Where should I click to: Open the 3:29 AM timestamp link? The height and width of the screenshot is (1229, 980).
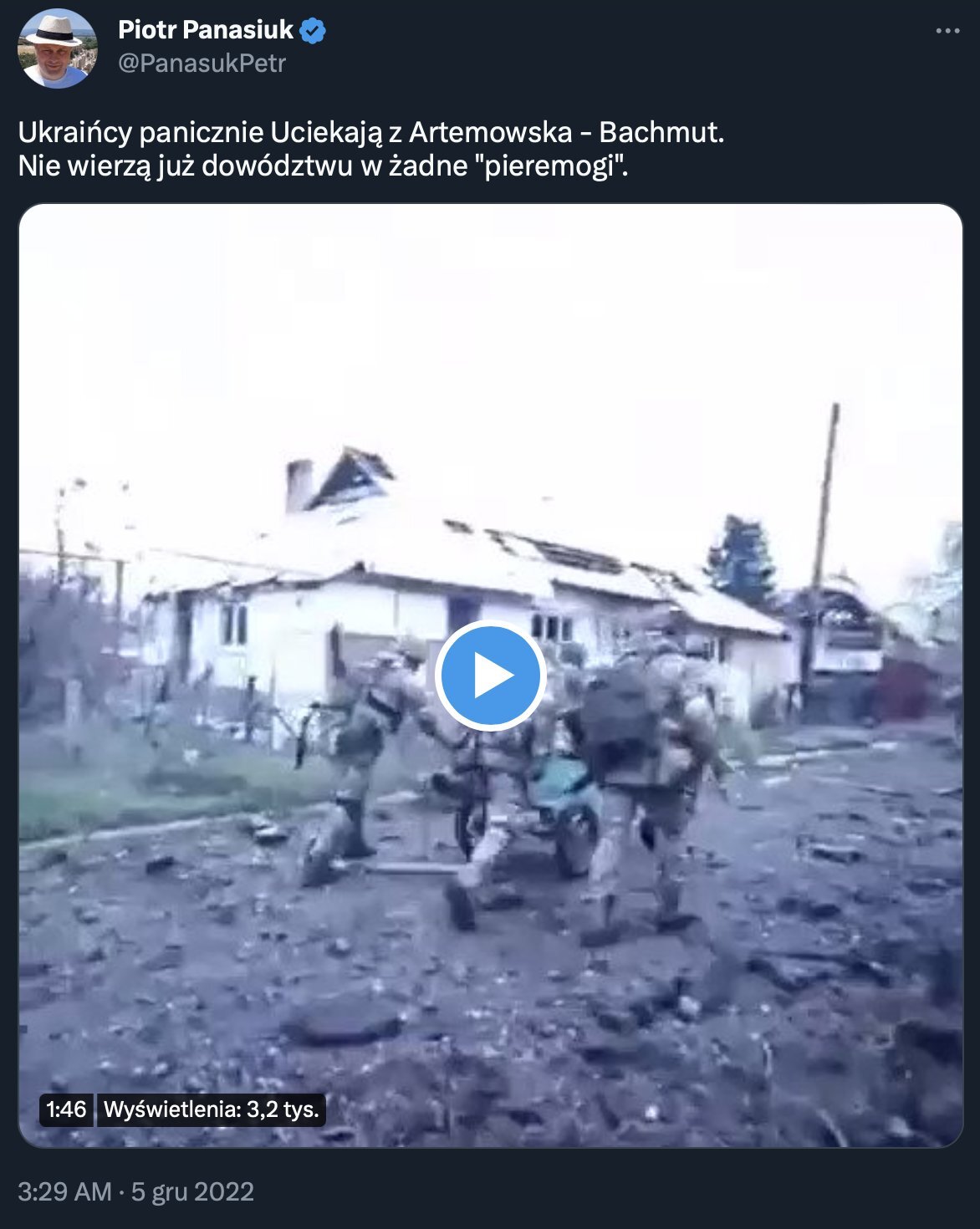pyautogui.click(x=64, y=1191)
